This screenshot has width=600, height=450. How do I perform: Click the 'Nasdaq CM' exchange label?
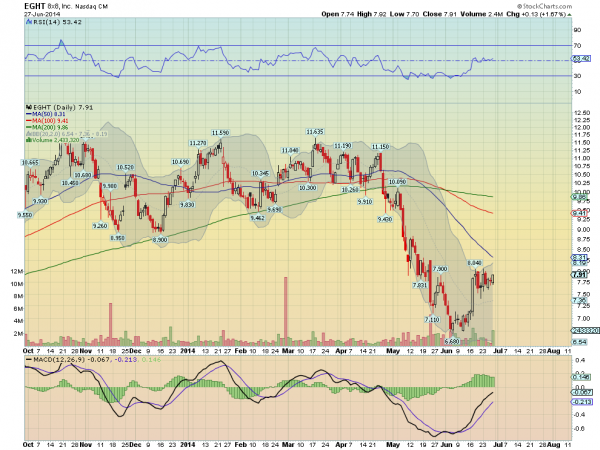coord(91,7)
